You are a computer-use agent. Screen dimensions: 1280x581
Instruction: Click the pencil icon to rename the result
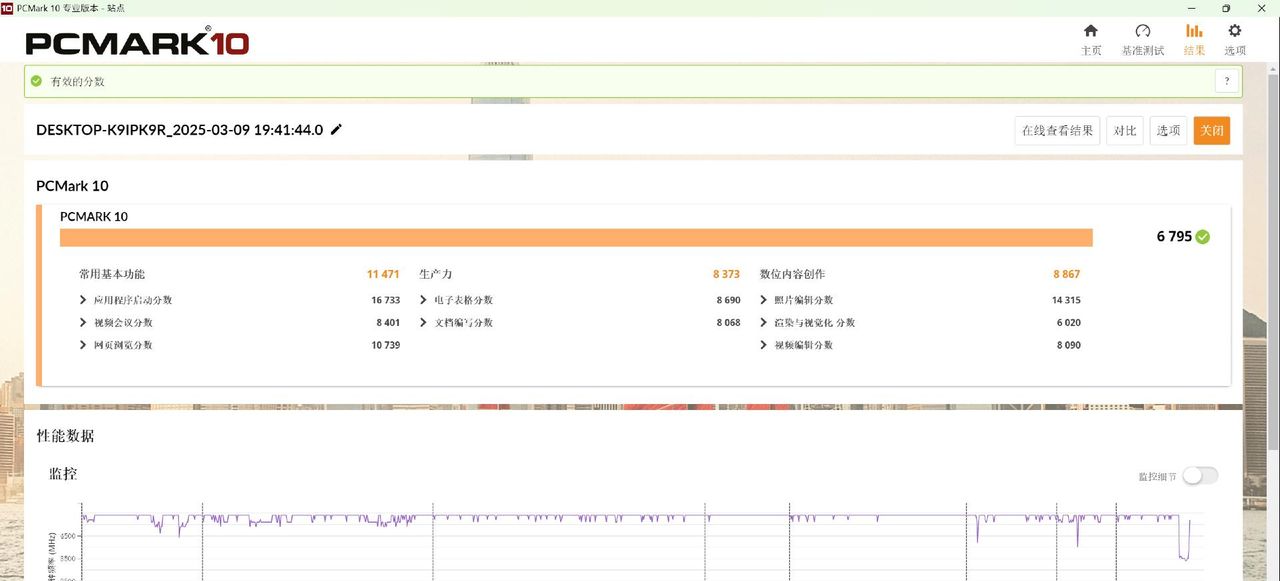(335, 129)
